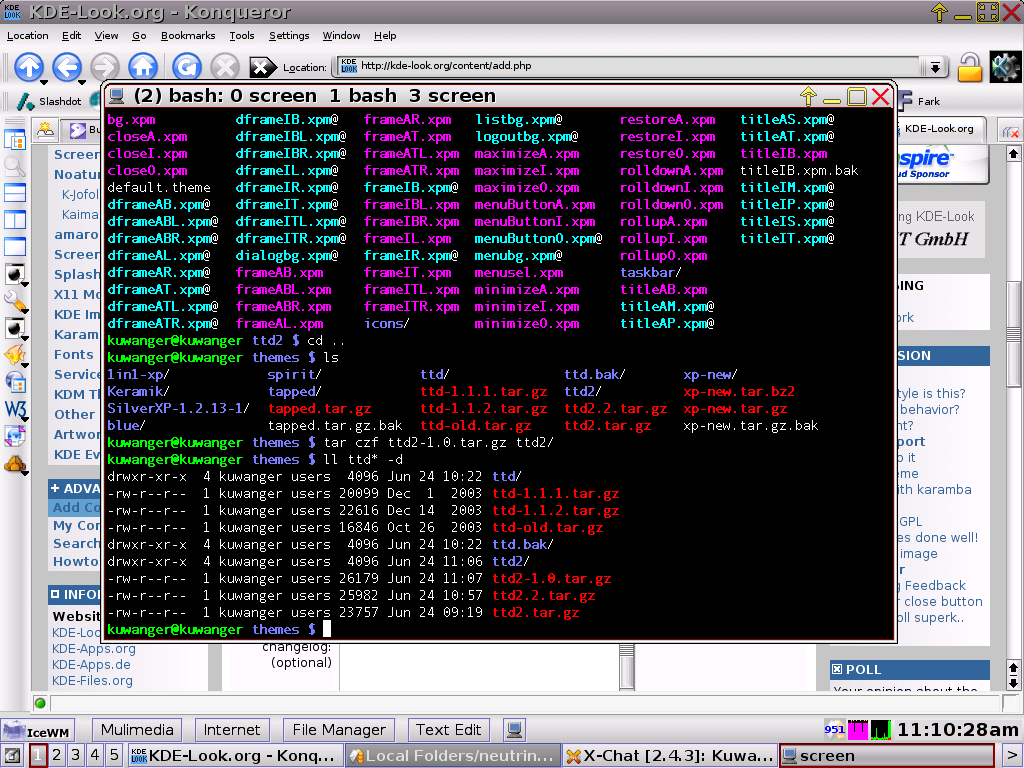
Task: Click the split top-bottom view icon in sidebar
Action: 14,193
